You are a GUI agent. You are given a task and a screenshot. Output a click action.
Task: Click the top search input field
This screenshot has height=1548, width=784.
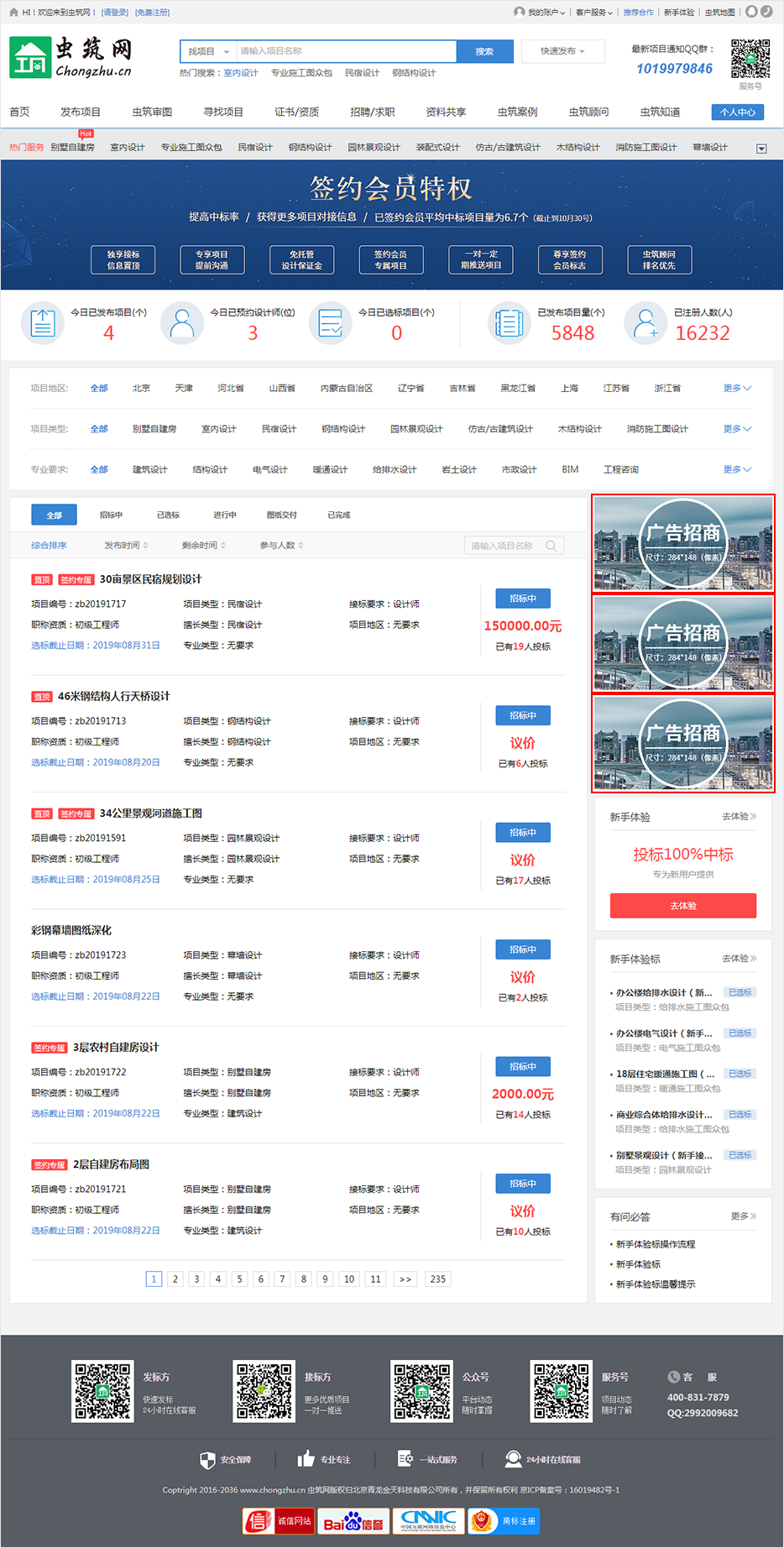[346, 51]
